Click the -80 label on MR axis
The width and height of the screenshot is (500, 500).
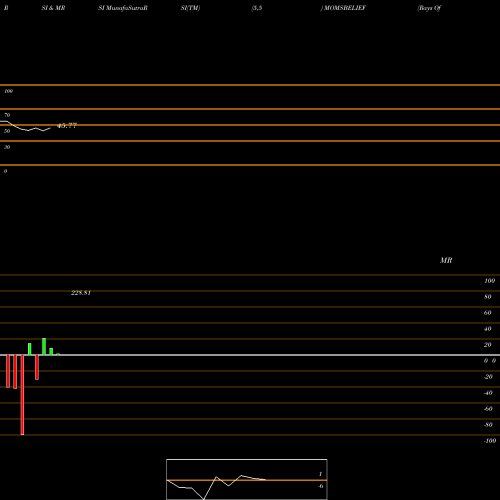(488, 425)
